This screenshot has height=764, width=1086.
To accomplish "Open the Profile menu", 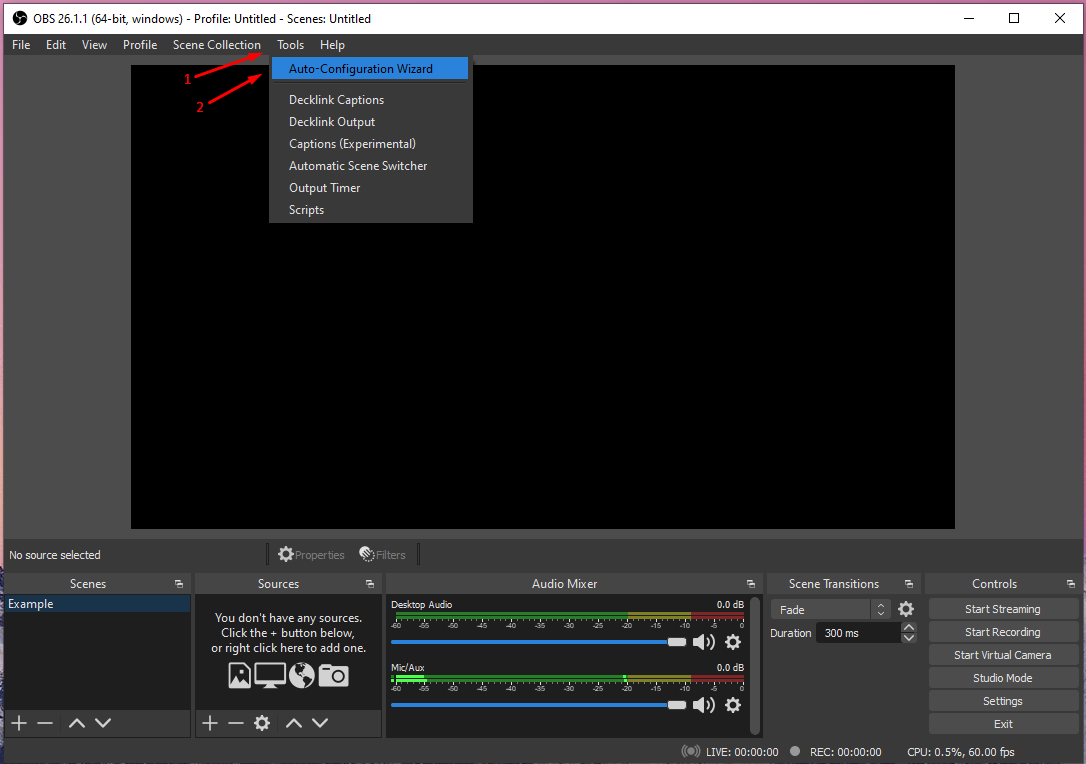I will 140,45.
